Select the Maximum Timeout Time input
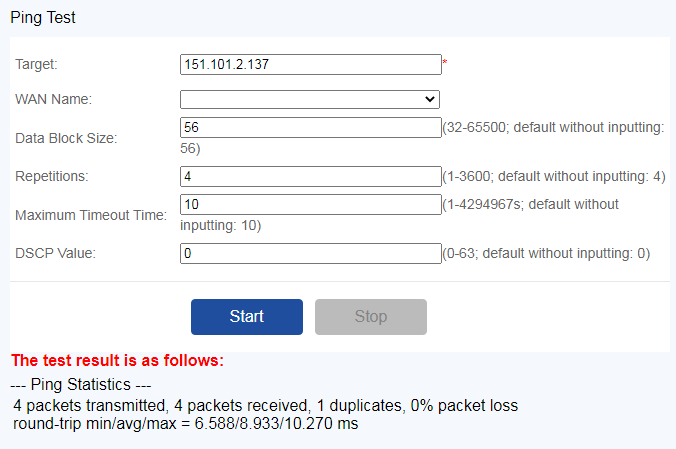This screenshot has height=449, width=676. coord(310,204)
